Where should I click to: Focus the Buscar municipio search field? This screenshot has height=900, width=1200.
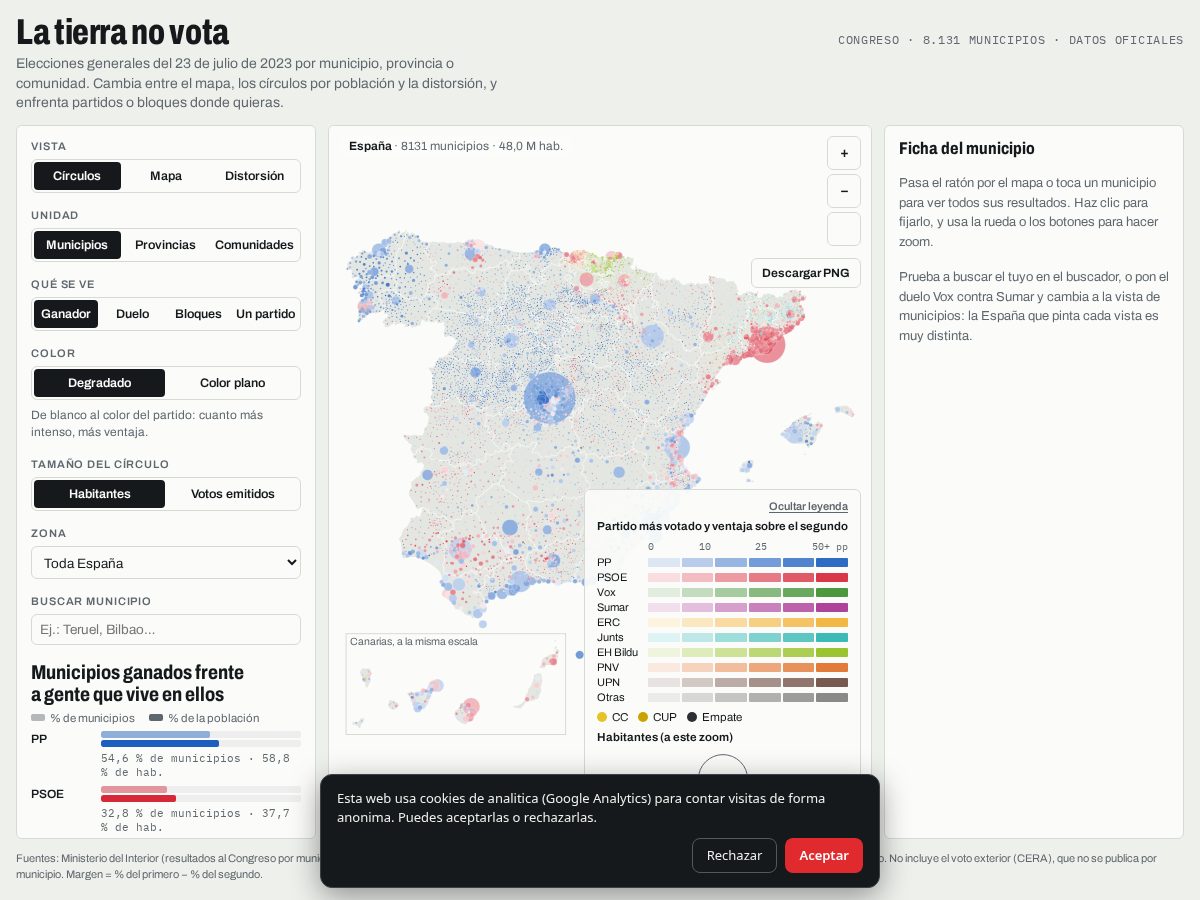(166, 629)
